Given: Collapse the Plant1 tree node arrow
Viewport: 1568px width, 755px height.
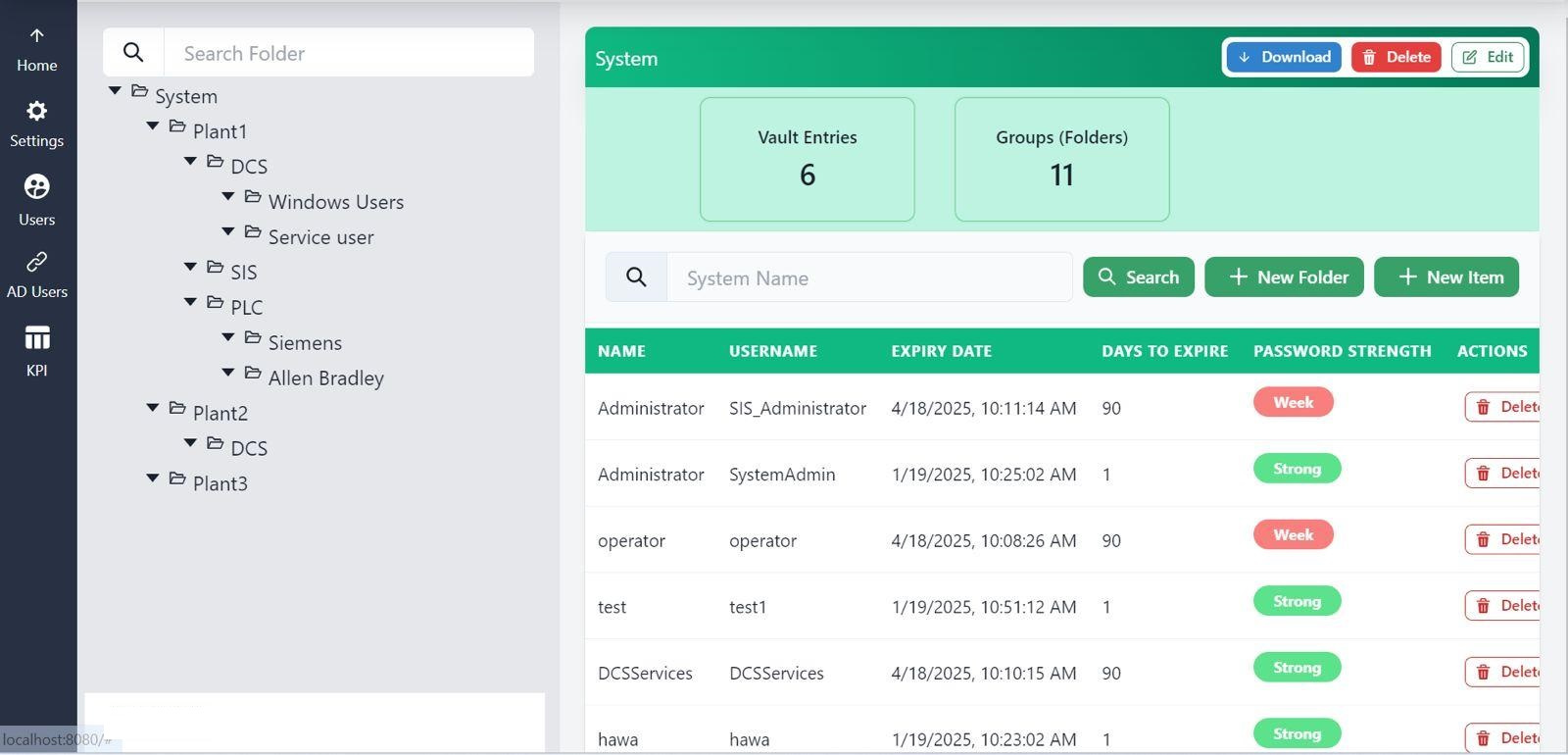Looking at the screenshot, I should coord(153,126).
